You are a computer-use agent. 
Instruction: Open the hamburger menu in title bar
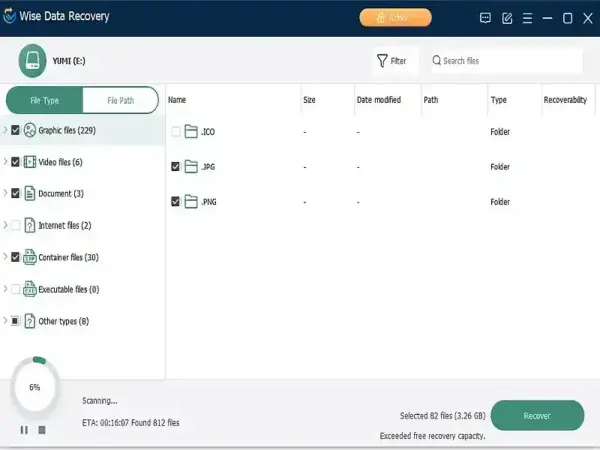click(x=527, y=18)
